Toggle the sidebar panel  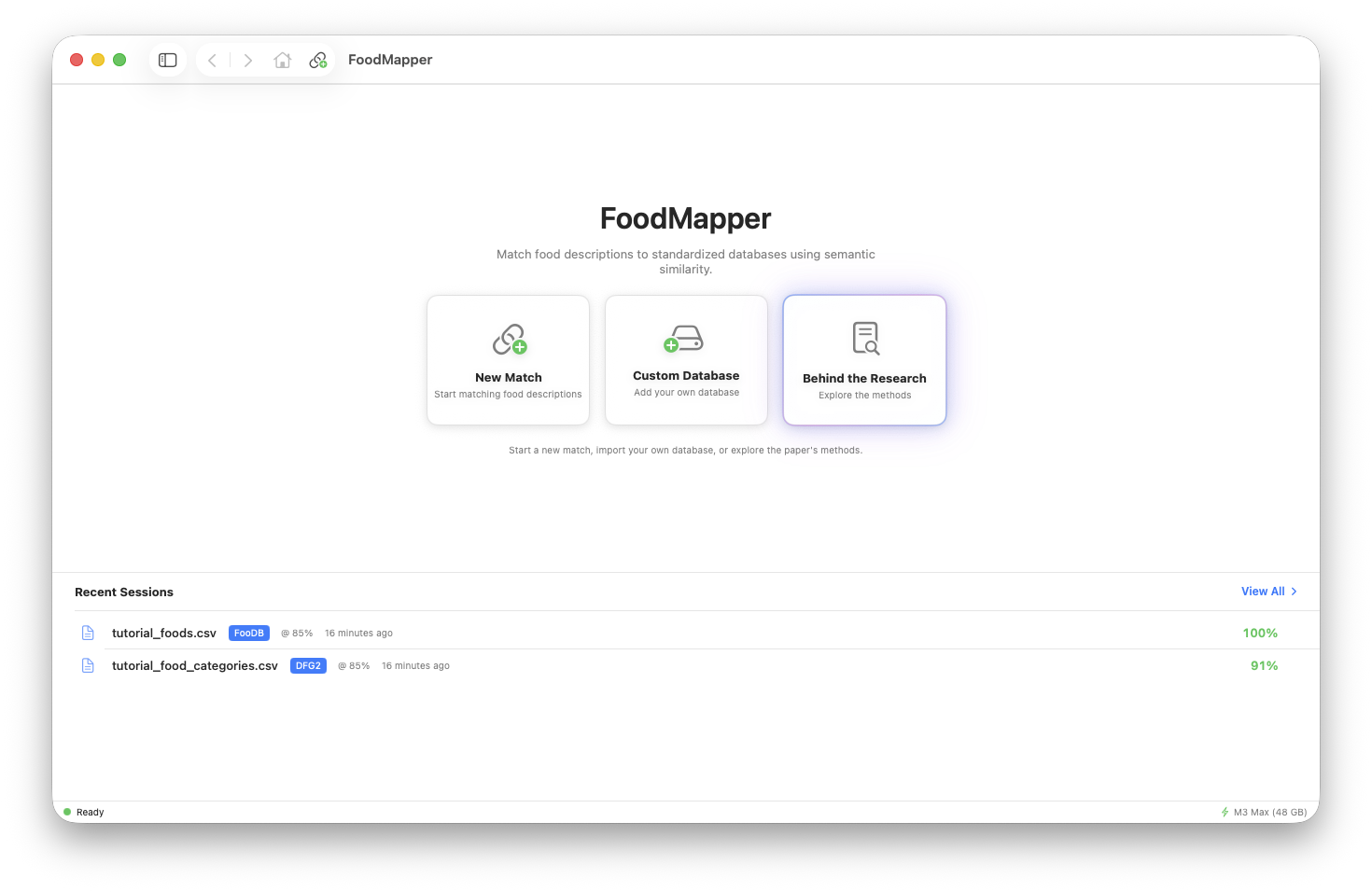[x=167, y=59]
